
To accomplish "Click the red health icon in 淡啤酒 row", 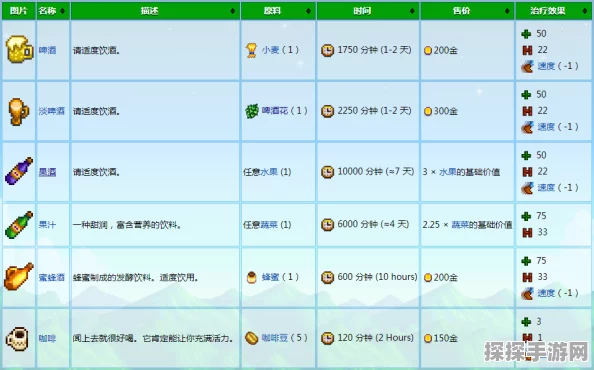I will tap(527, 111).
